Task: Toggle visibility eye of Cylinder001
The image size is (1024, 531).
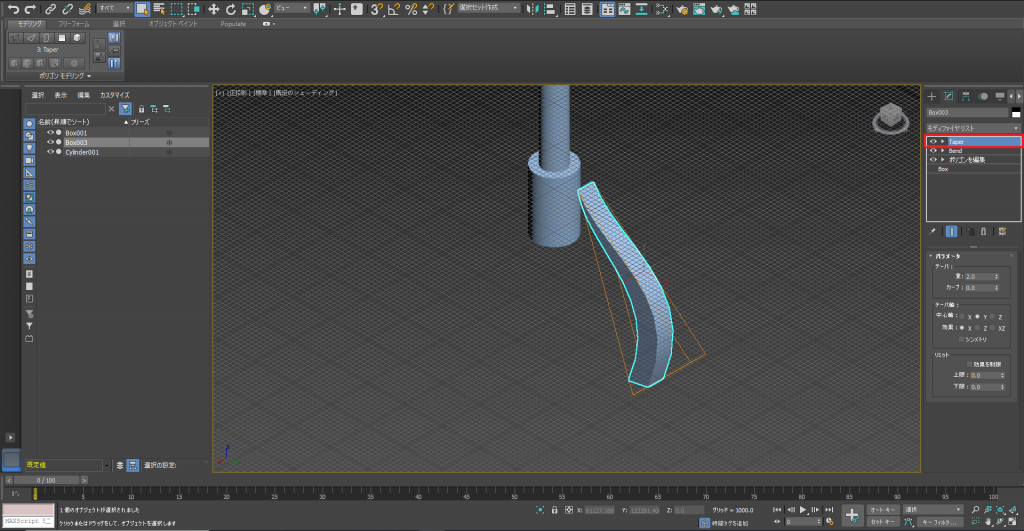Action: pyautogui.click(x=50, y=152)
